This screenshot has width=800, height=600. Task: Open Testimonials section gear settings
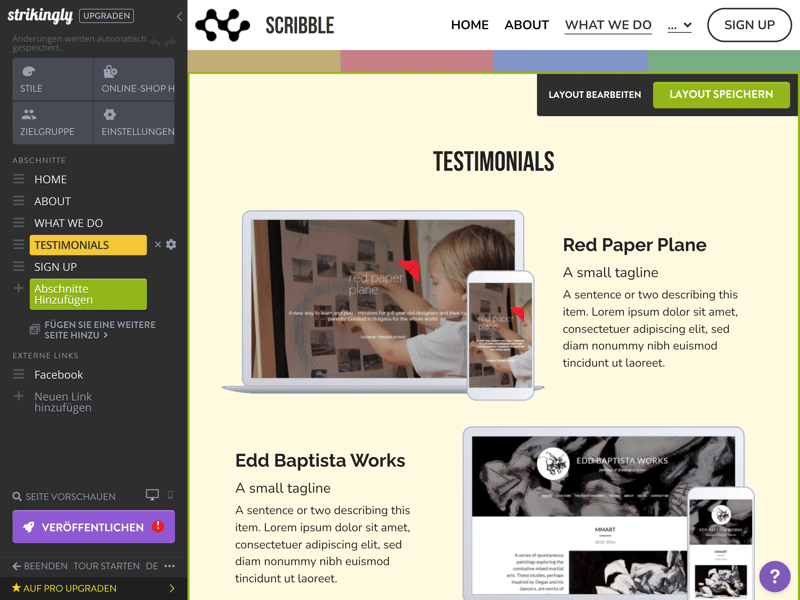tap(171, 244)
